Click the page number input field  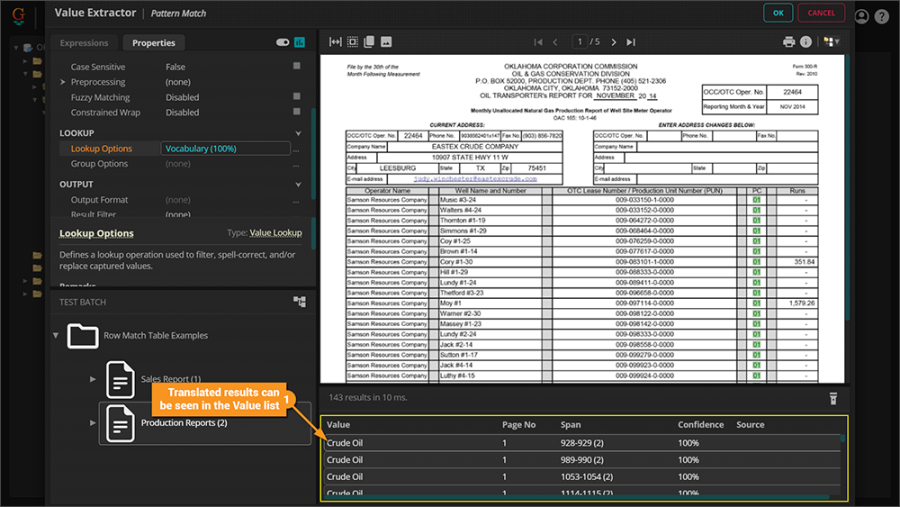[580, 42]
